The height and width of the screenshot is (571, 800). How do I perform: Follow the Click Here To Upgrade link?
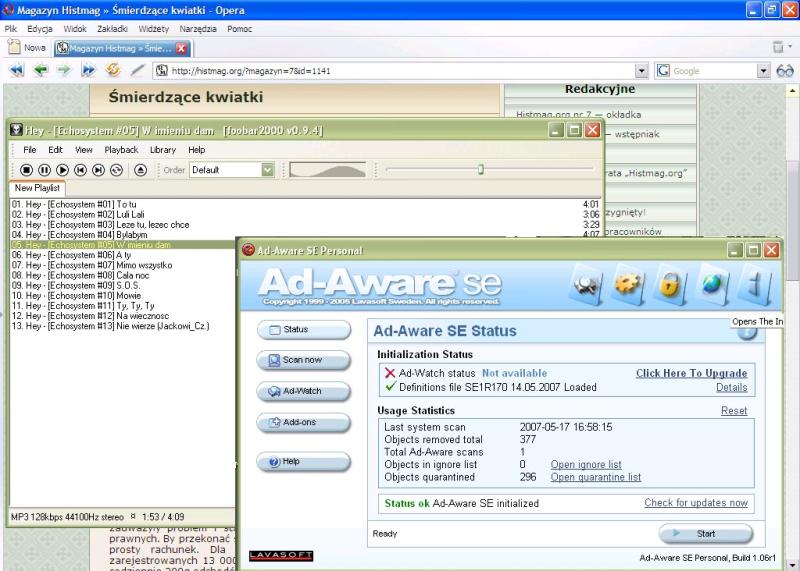point(691,374)
